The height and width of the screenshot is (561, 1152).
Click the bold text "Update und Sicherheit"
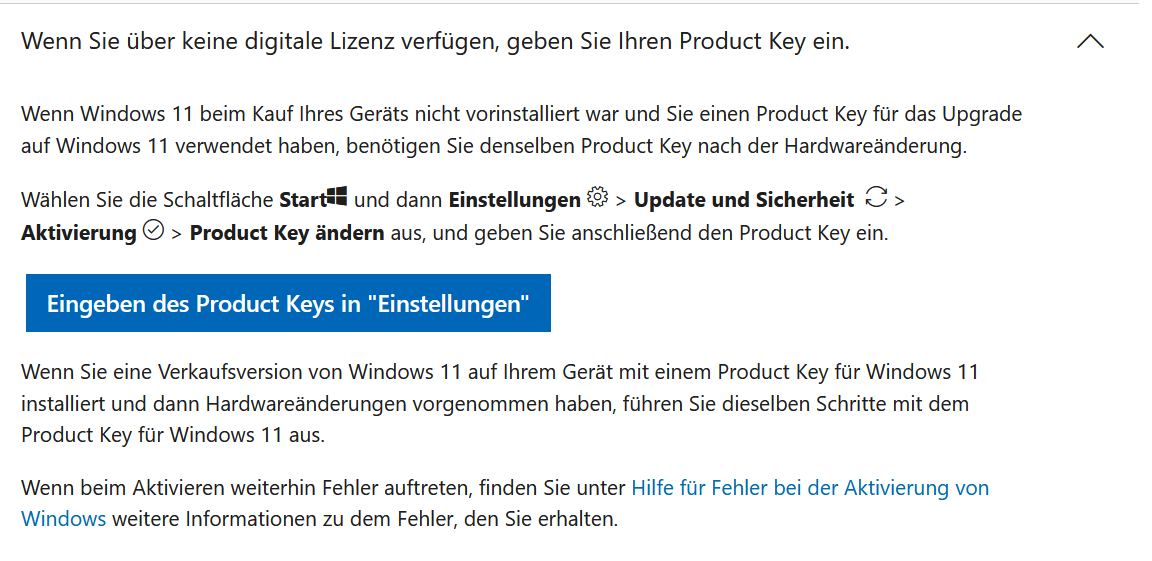(x=744, y=200)
